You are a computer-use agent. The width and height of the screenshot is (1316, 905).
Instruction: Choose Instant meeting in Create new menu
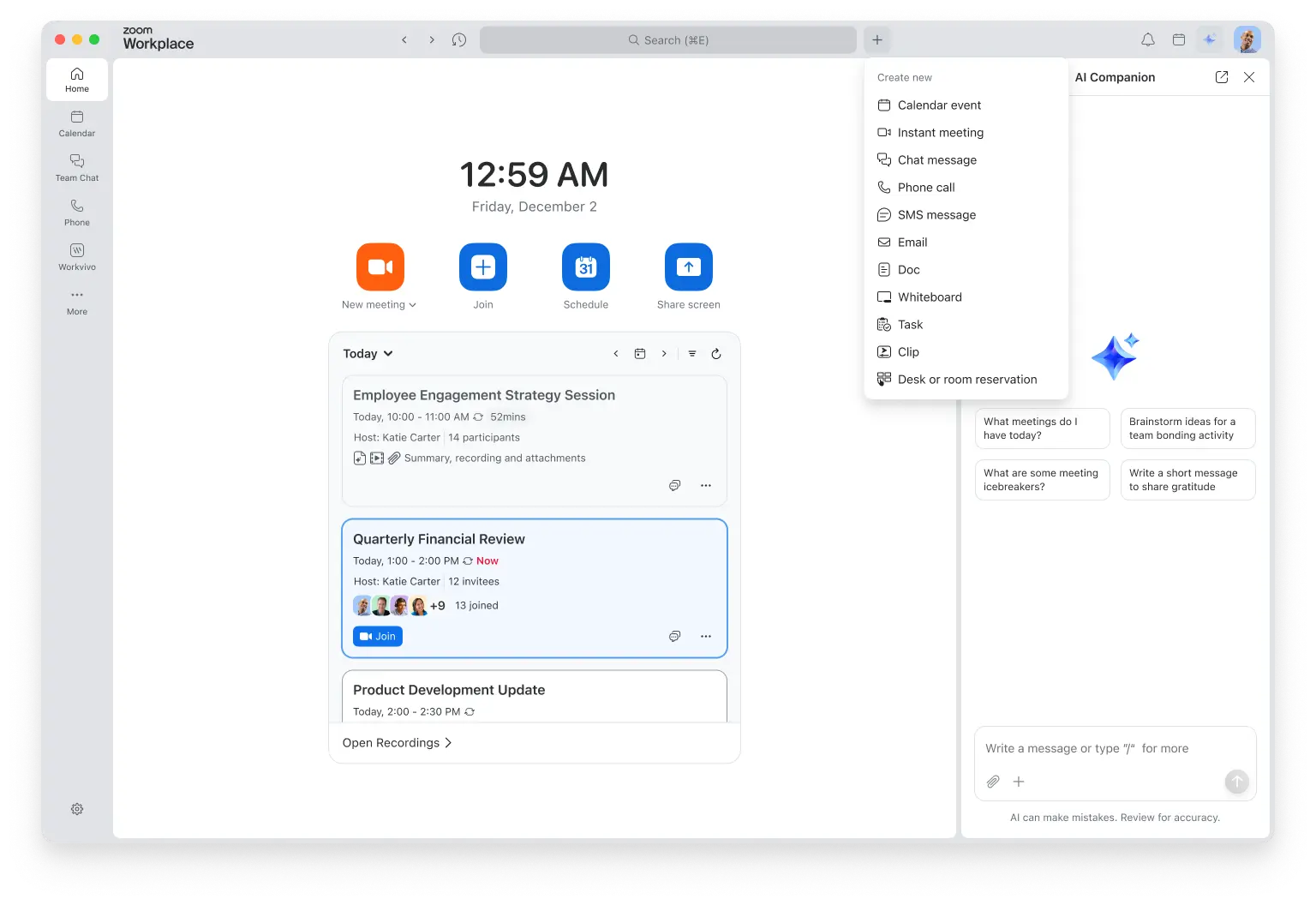pyautogui.click(x=940, y=133)
